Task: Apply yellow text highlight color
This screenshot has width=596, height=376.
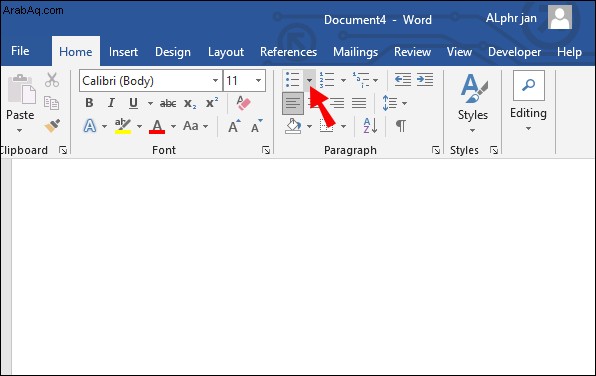Action: tap(123, 126)
